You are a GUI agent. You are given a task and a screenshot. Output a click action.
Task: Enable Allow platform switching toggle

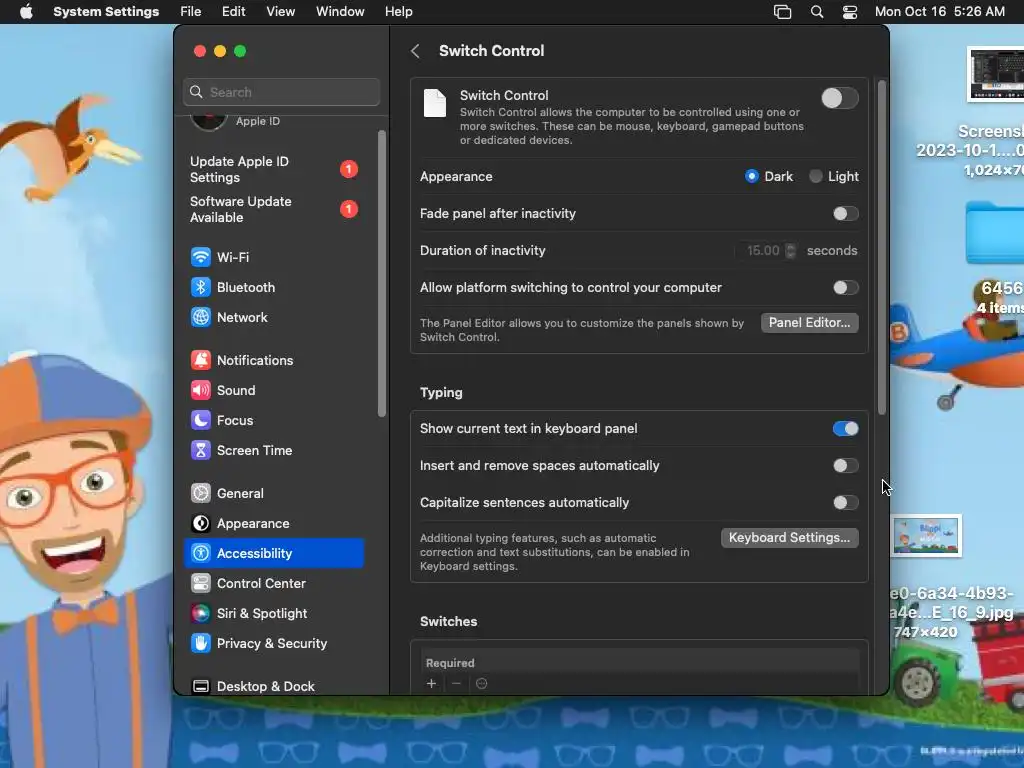[x=845, y=287]
